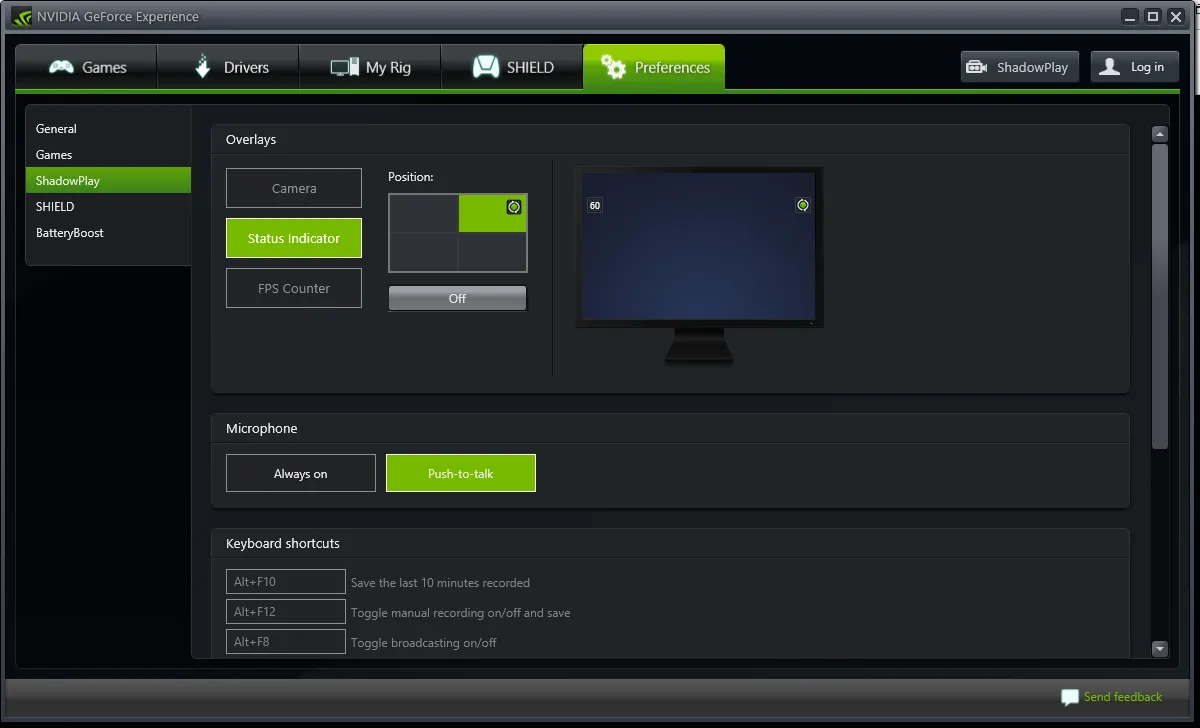The width and height of the screenshot is (1200, 728).
Task: Set microphone to Push-to-talk
Action: tap(461, 473)
